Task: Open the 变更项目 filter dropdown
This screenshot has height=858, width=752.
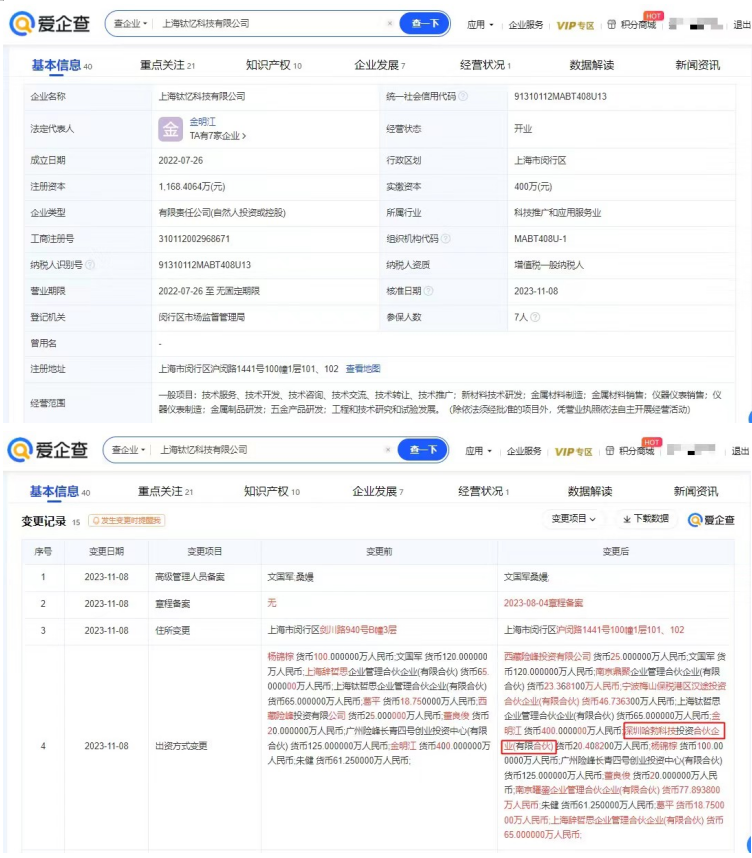Action: pyautogui.click(x=573, y=519)
